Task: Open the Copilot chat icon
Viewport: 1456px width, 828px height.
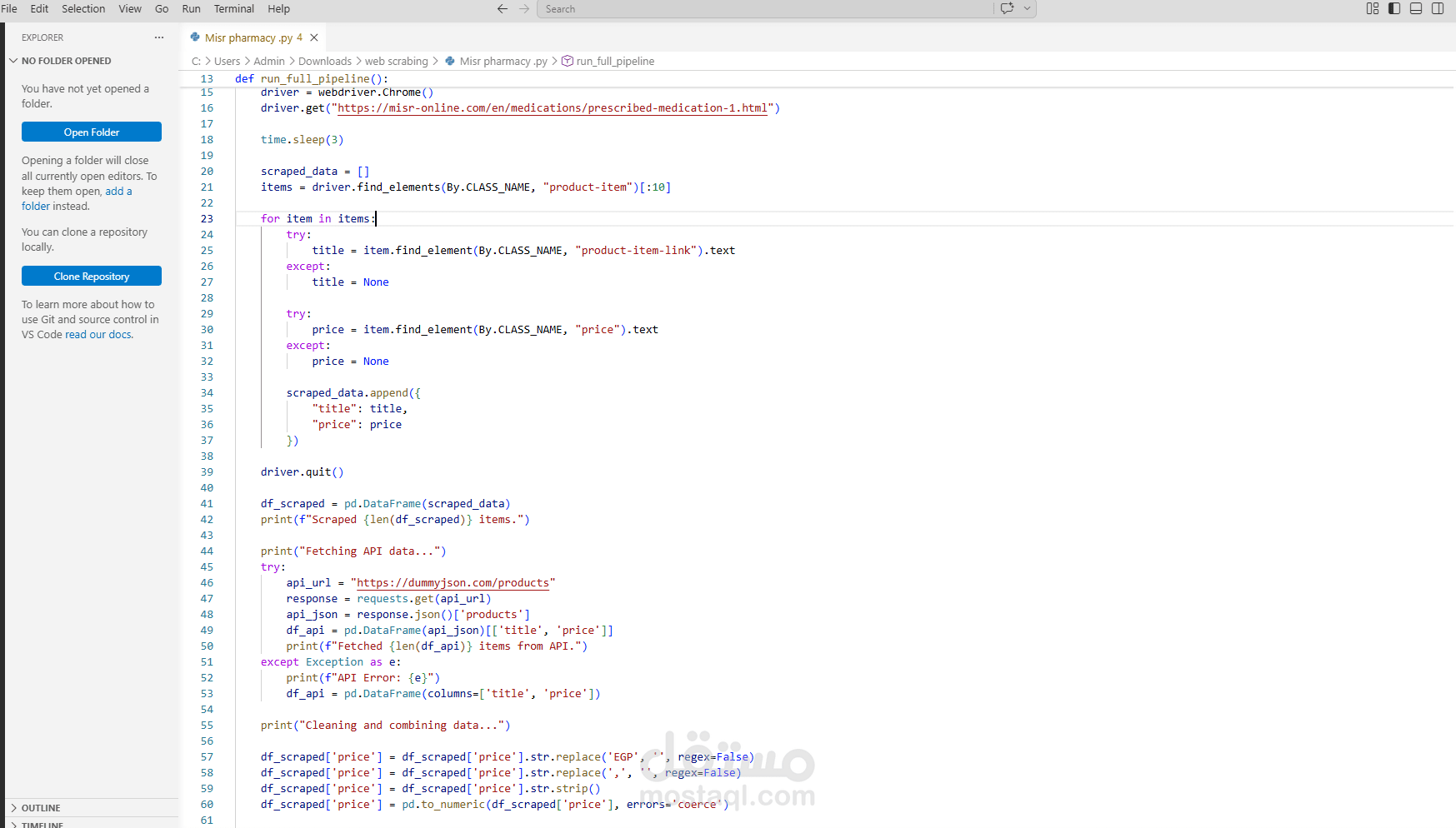Action: [1007, 8]
